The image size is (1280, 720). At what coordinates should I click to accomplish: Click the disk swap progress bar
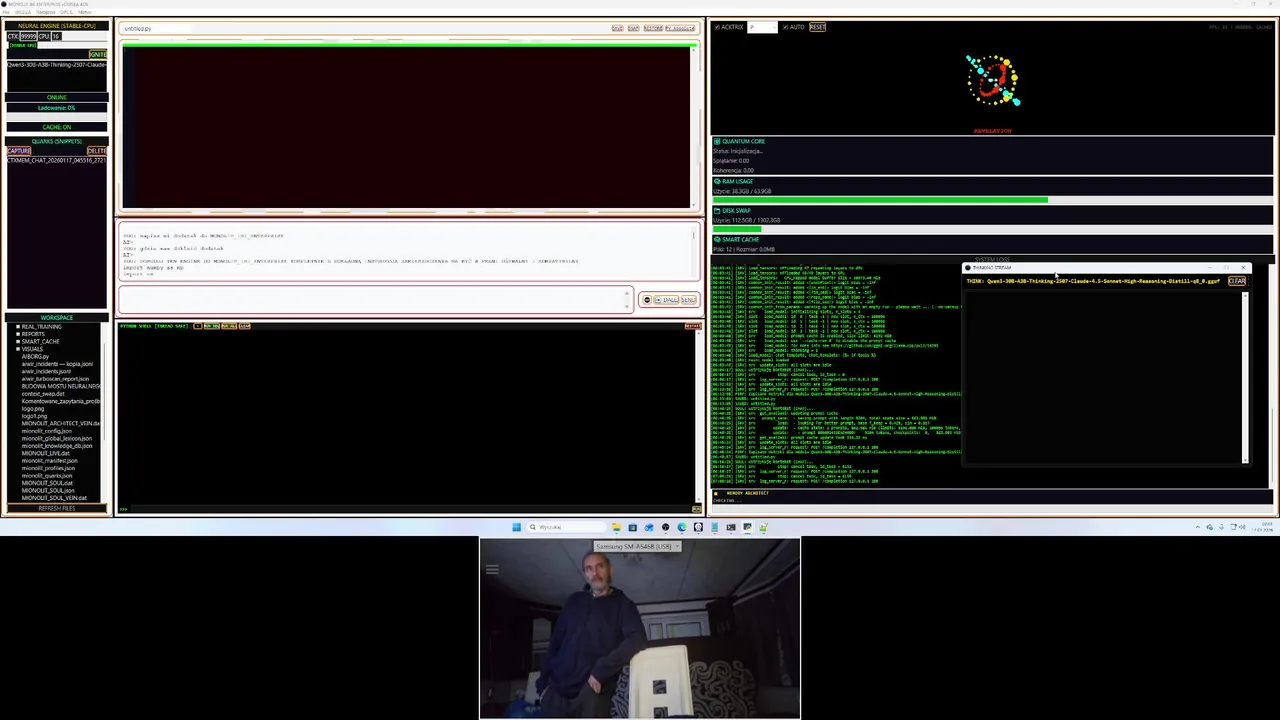coord(992,229)
